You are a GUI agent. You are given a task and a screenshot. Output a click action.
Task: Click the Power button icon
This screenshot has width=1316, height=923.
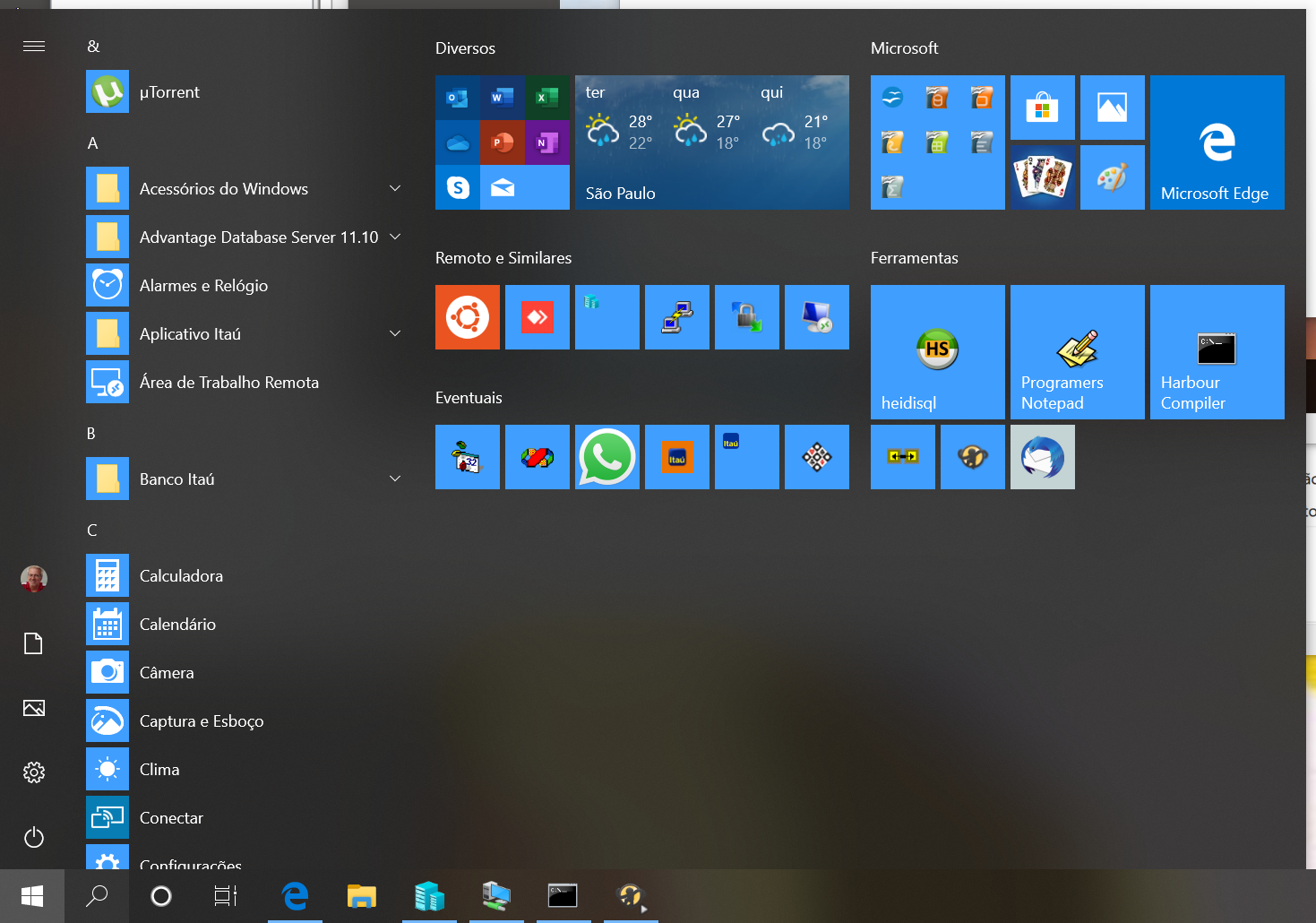point(34,837)
